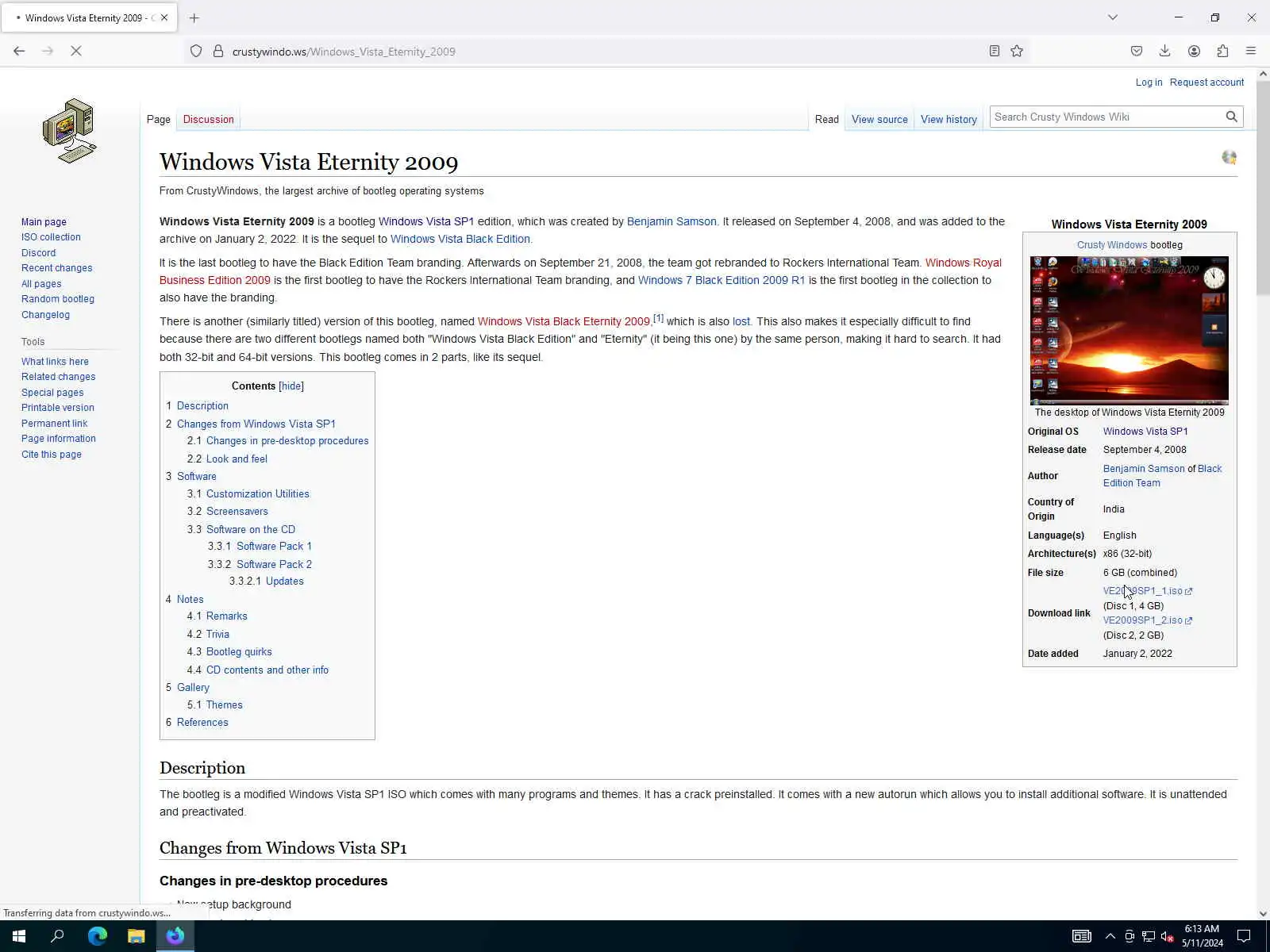Jump to Bootleg quirks in contents

pyautogui.click(x=239, y=651)
